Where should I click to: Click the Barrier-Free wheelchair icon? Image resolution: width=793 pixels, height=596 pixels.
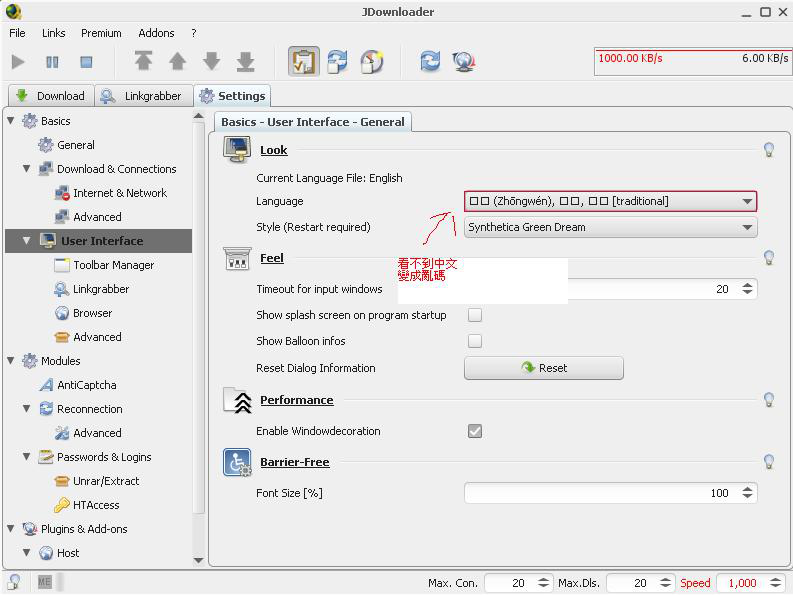tap(237, 462)
